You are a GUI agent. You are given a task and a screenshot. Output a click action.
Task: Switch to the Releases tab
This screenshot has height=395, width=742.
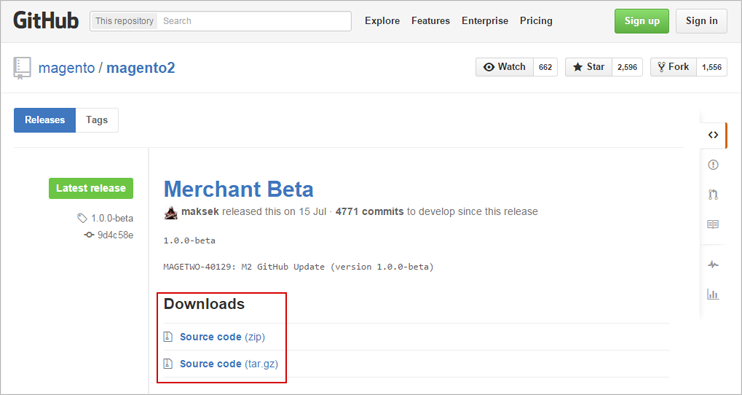[45, 120]
